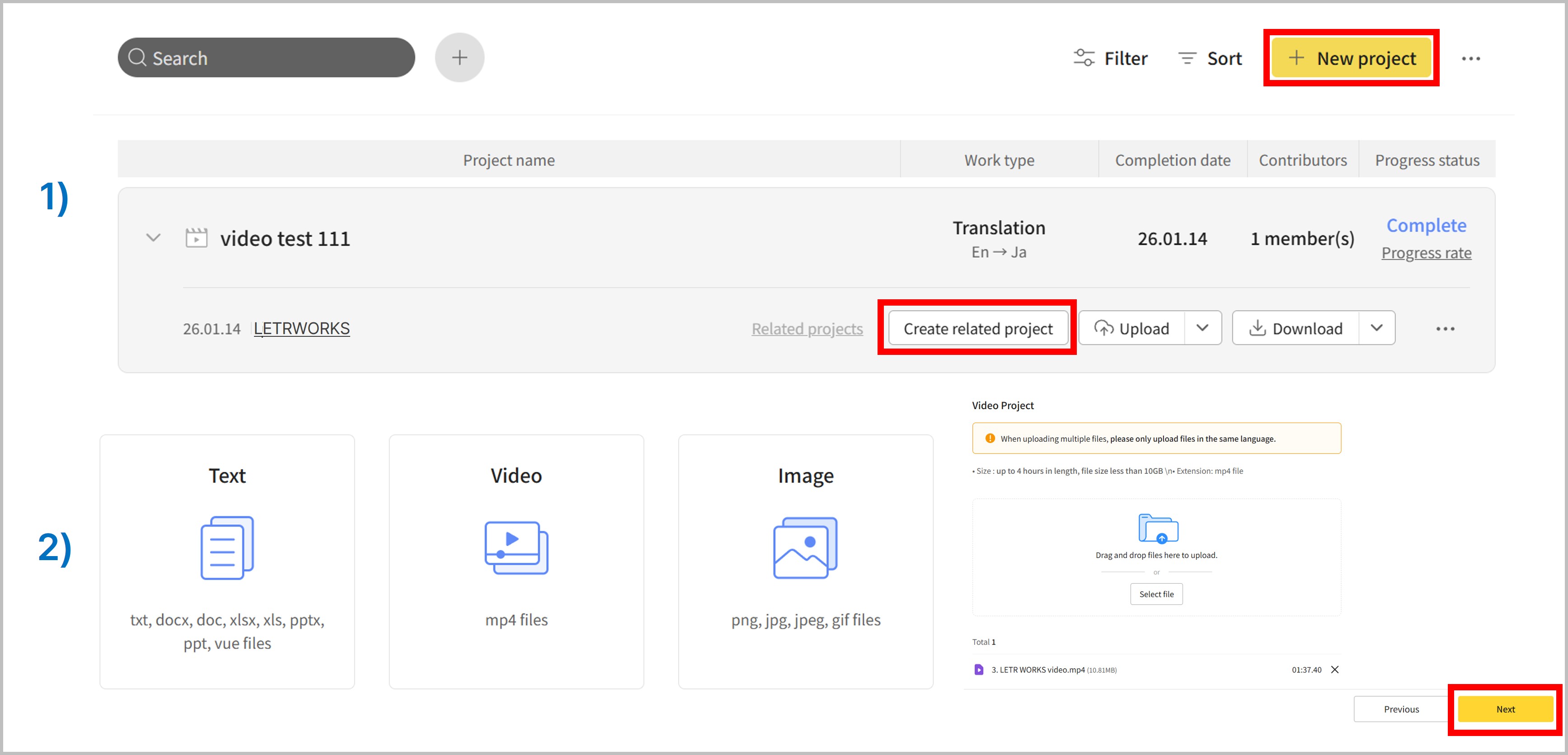This screenshot has width=1568, height=755.
Task: Open the Related projects link
Action: point(807,329)
